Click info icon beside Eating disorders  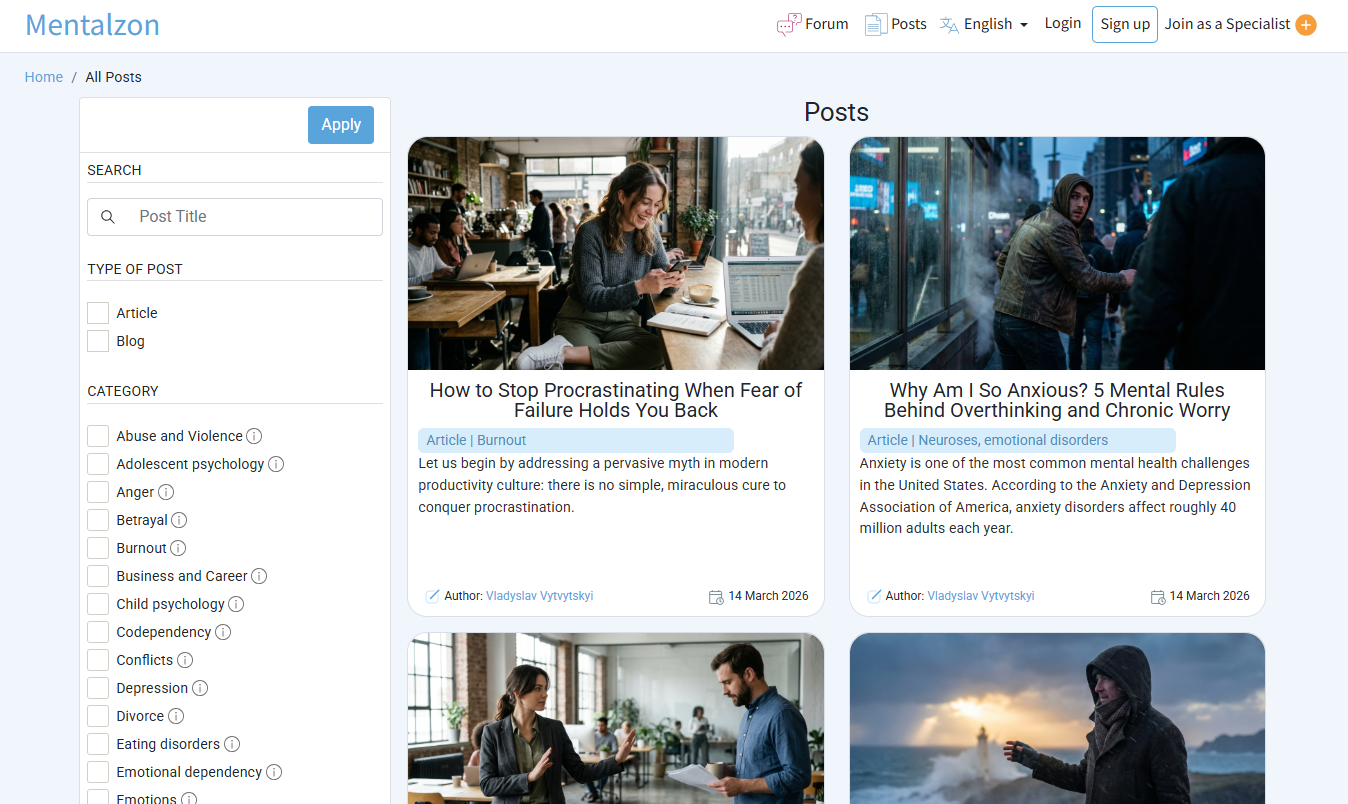232,744
